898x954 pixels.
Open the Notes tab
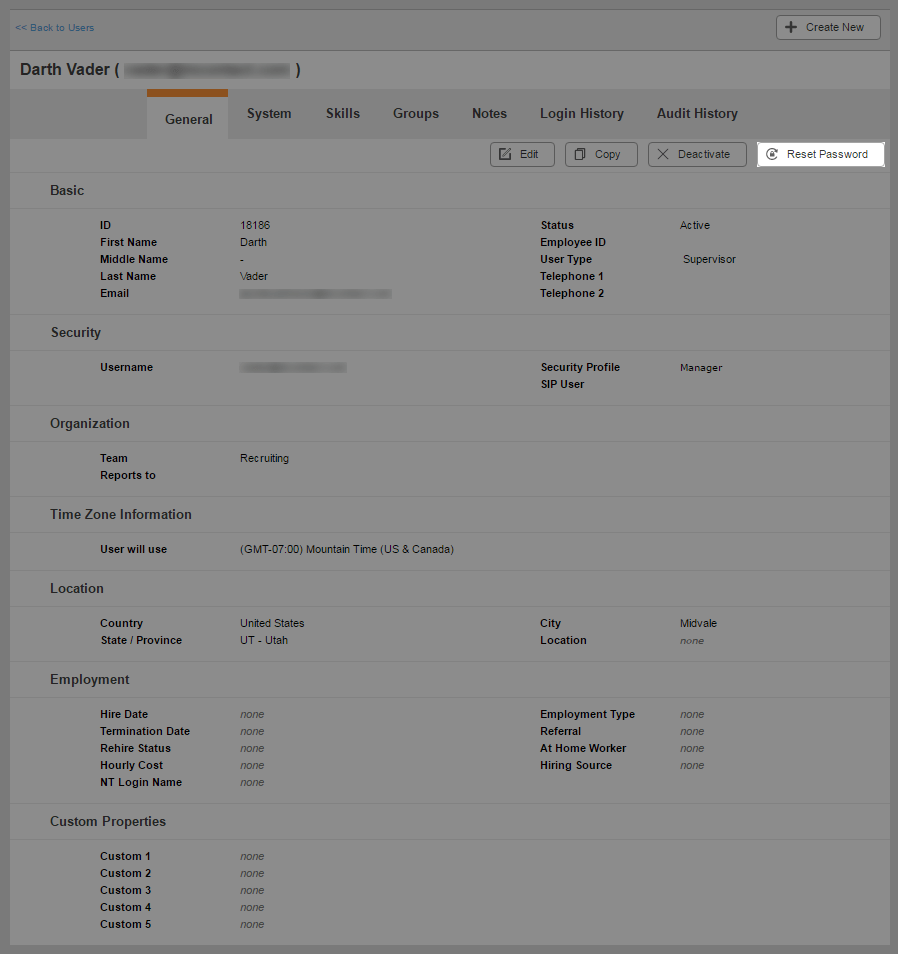pos(489,113)
